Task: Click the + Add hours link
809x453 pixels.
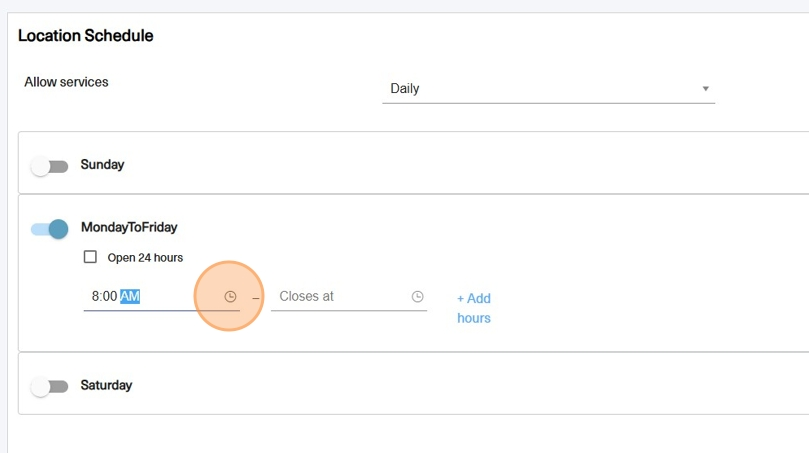Action: coord(474,308)
